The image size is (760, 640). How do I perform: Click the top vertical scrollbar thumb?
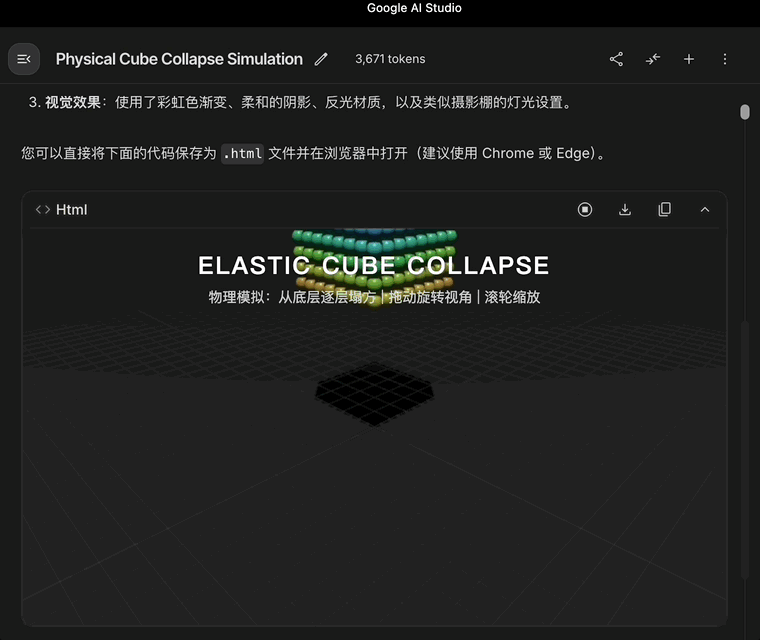point(745,112)
